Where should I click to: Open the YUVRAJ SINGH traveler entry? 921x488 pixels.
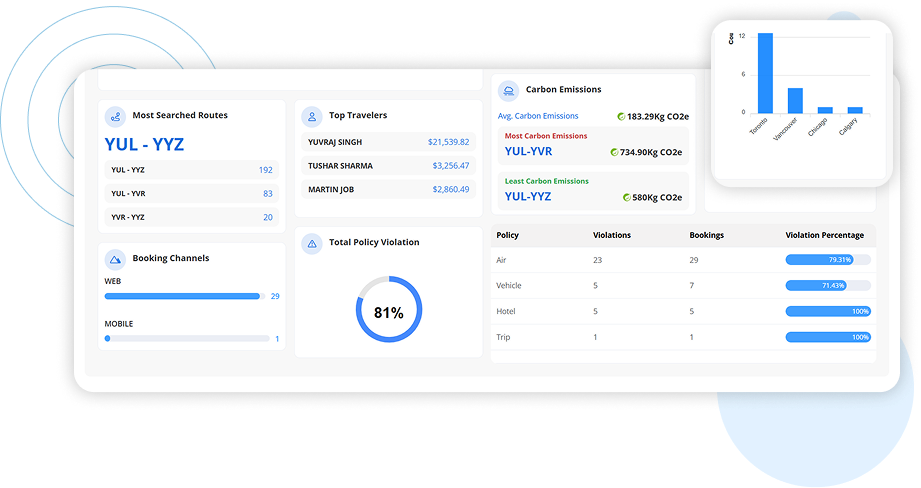[x=388, y=142]
